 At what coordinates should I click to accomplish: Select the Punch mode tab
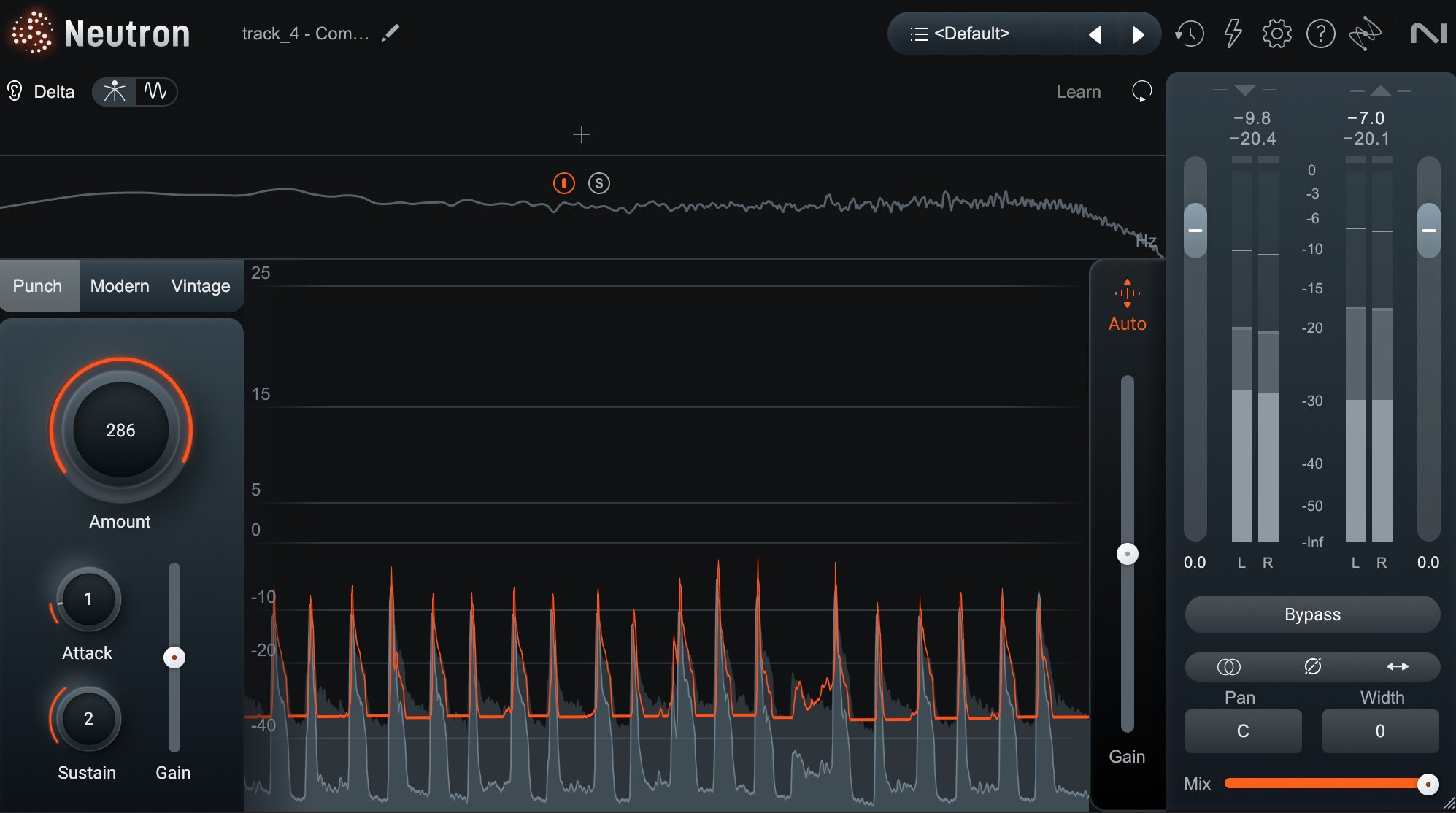point(39,286)
